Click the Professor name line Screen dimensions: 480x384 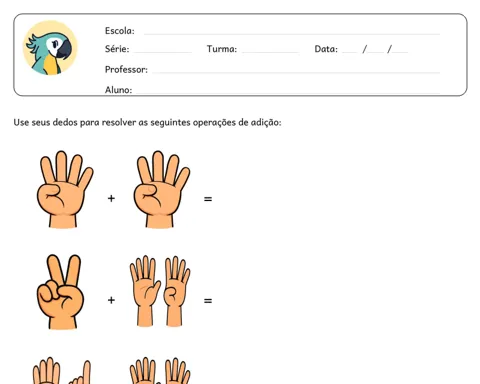(x=296, y=72)
